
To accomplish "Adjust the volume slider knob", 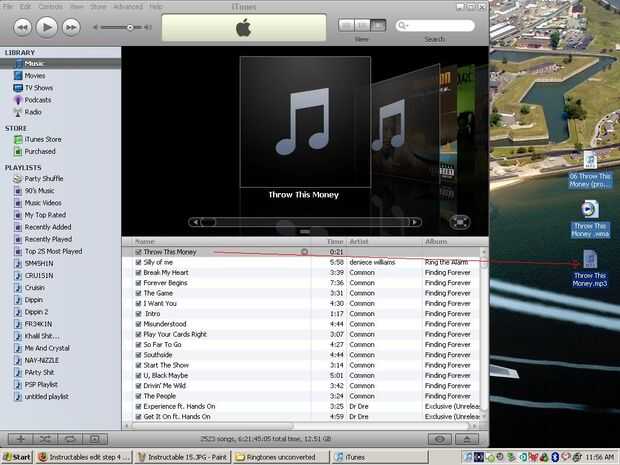I will pyautogui.click(x=130, y=27).
